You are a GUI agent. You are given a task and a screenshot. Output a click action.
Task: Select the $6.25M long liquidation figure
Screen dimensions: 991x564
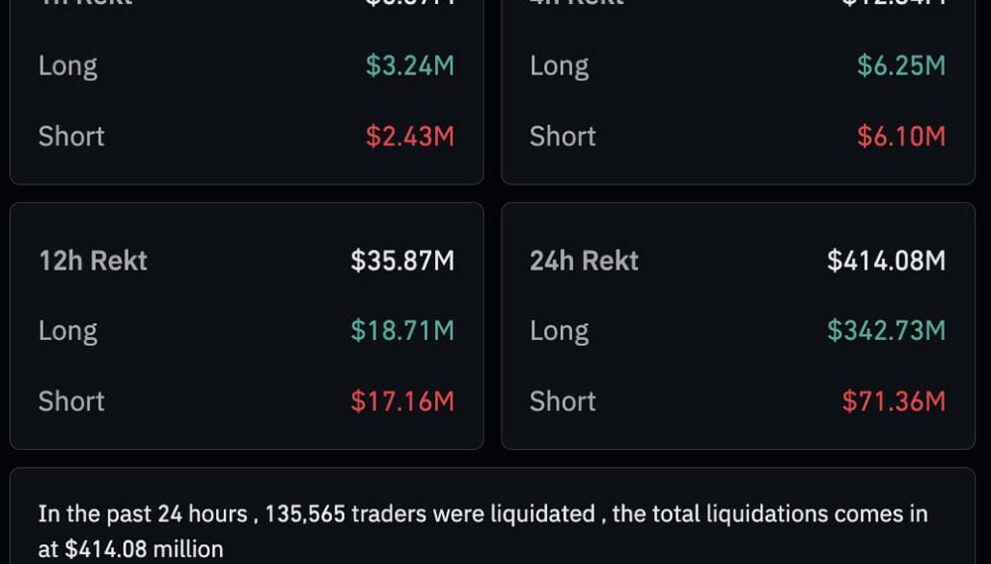tap(900, 66)
